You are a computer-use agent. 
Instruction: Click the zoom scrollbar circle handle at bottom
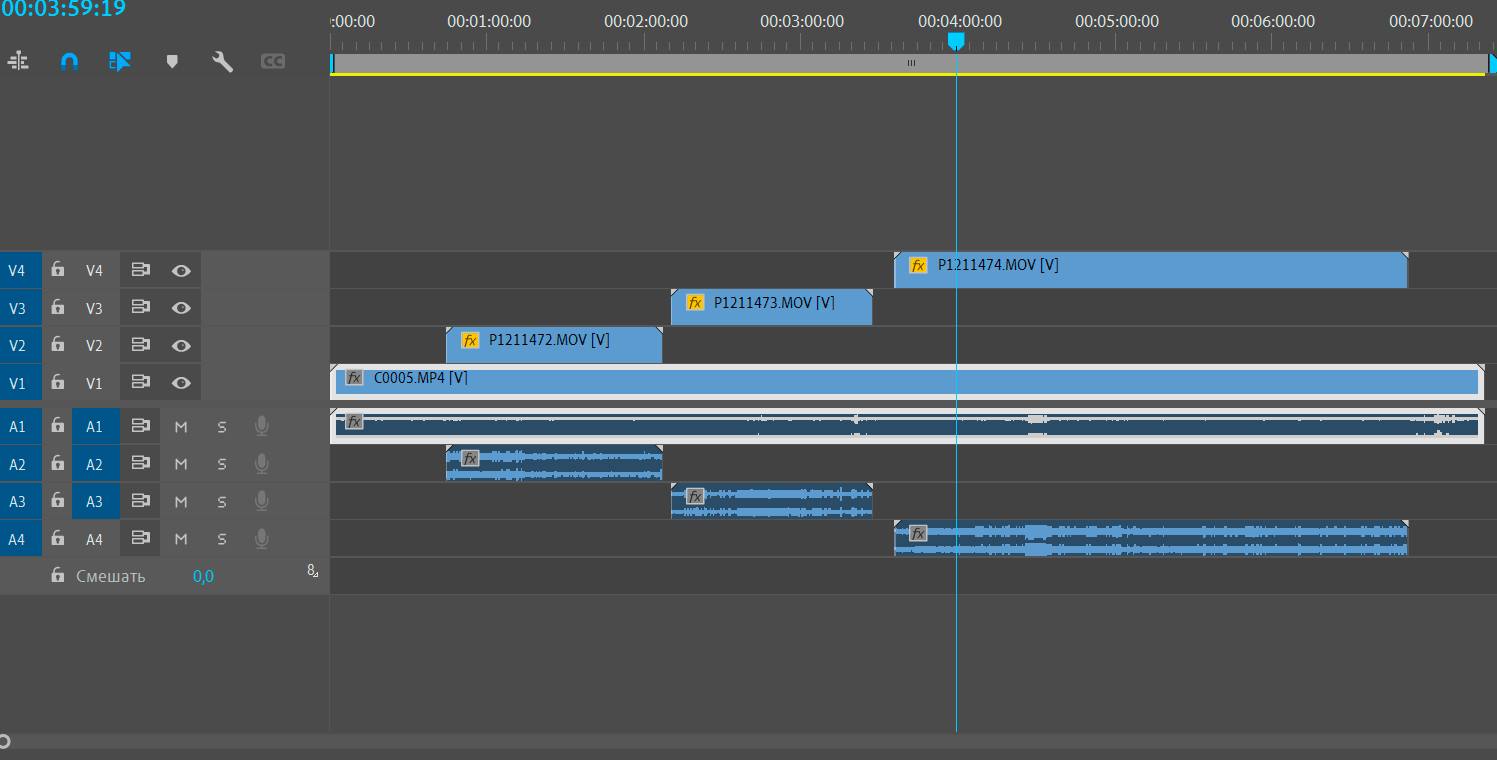coord(4,741)
